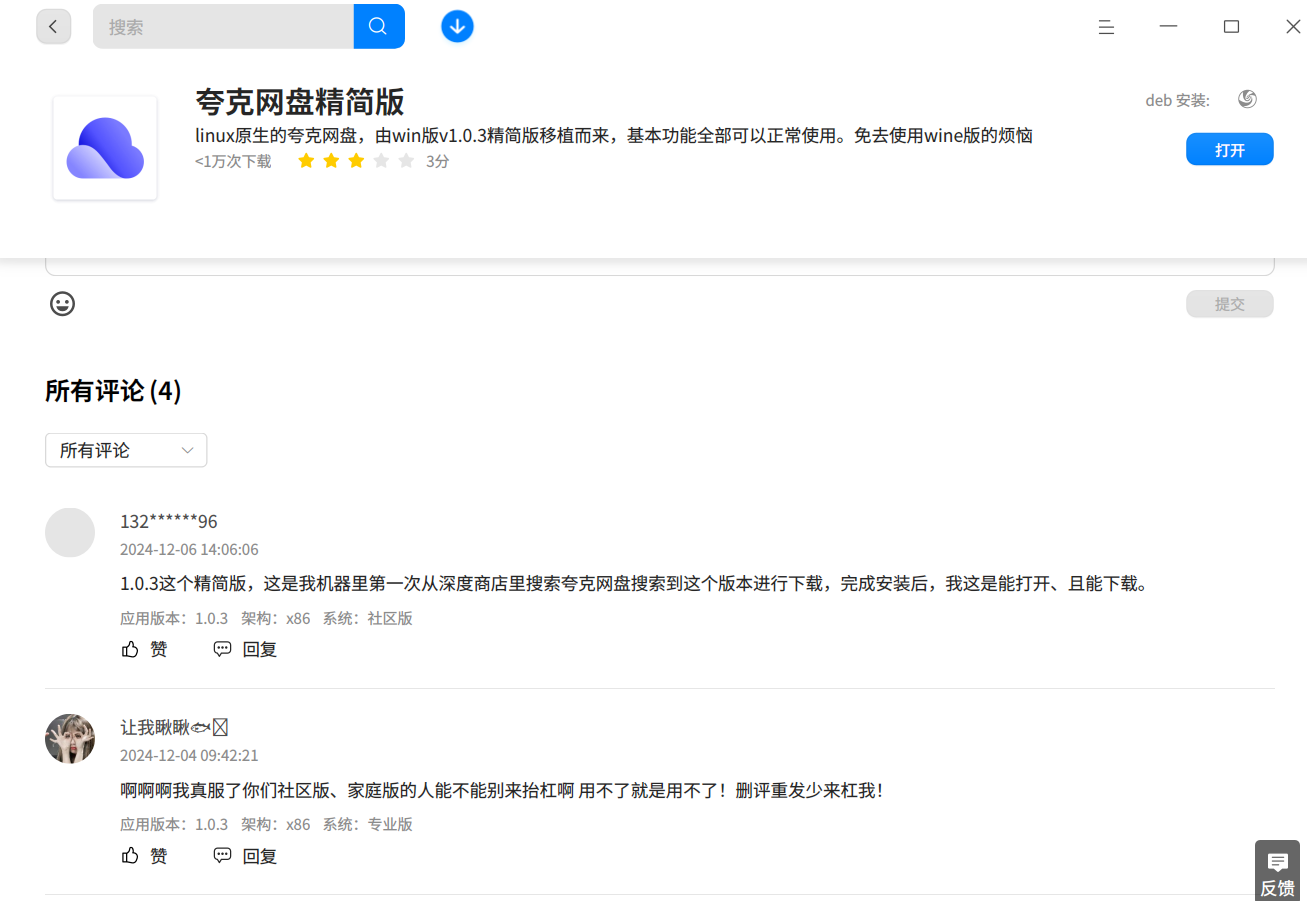Click the 打开 button
Screen dimensions: 1307x901
(x=1230, y=149)
